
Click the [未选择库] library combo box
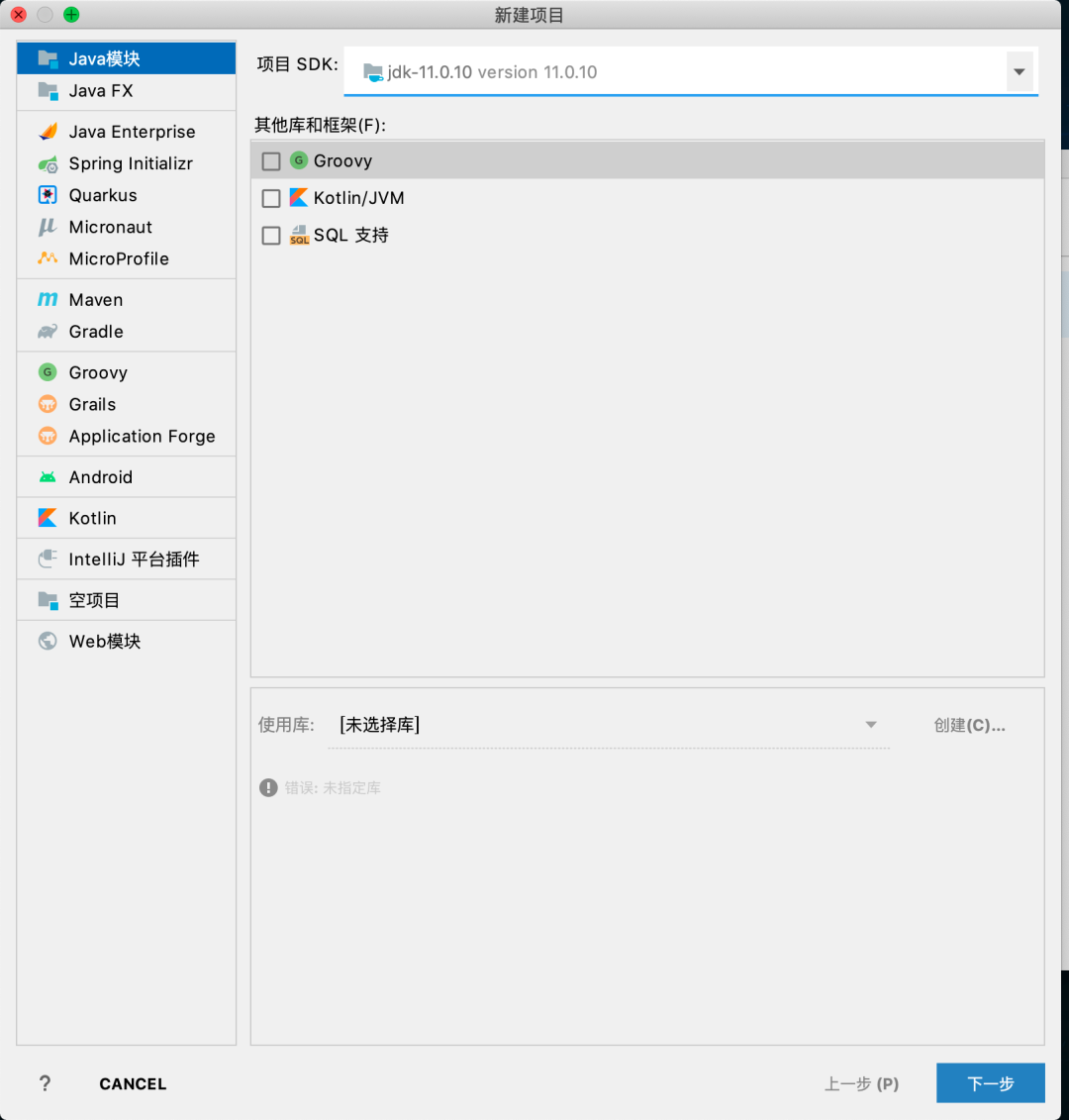click(x=609, y=725)
